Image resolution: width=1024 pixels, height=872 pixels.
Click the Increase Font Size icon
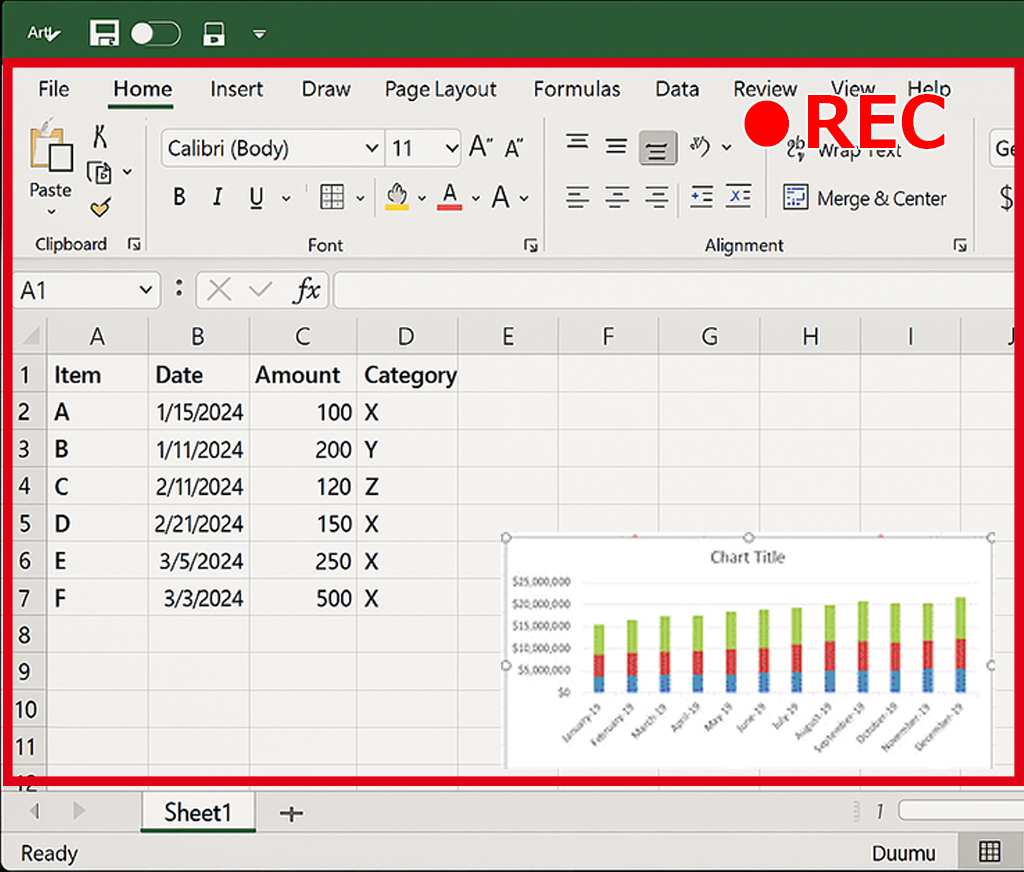coord(478,145)
